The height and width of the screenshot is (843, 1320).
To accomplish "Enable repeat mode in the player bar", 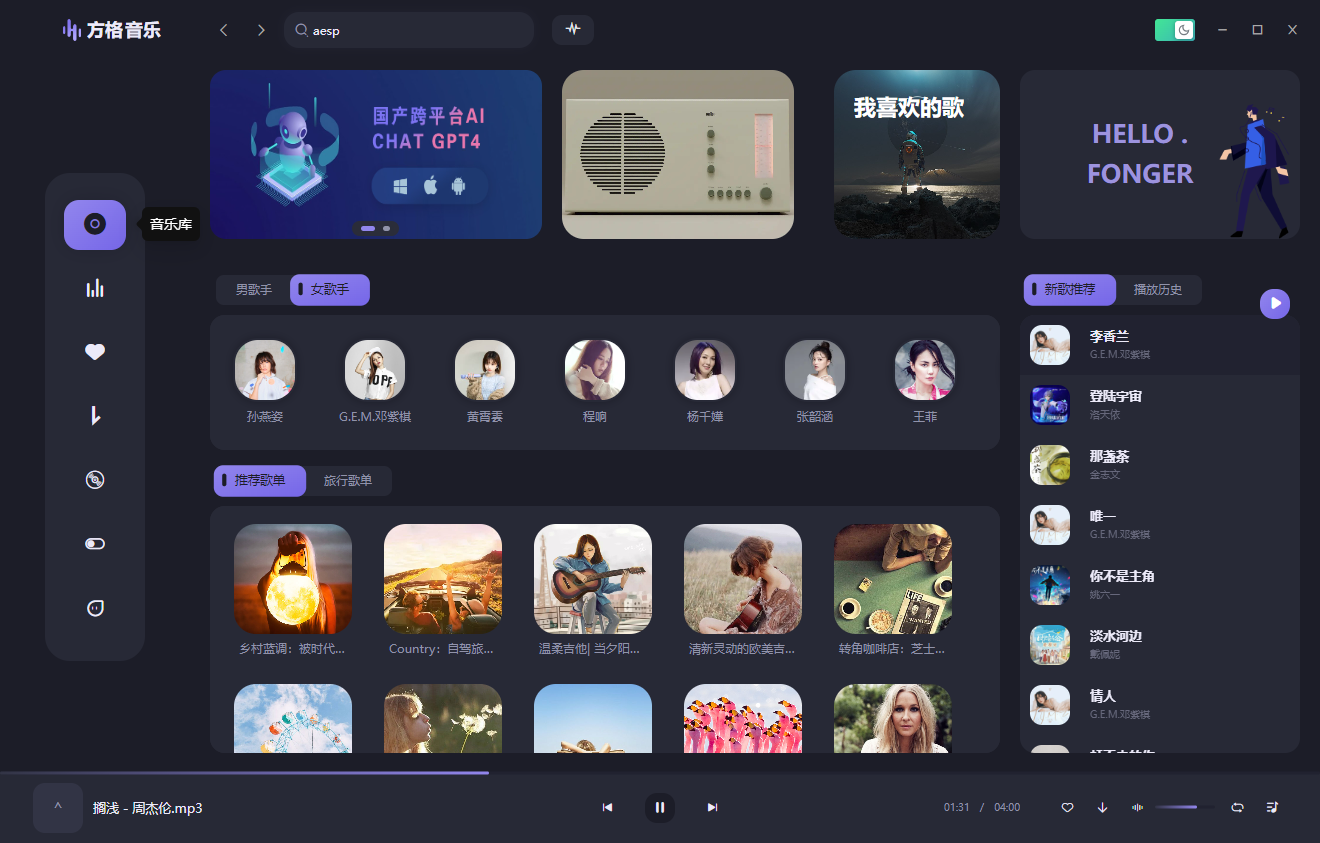I will tap(1237, 807).
